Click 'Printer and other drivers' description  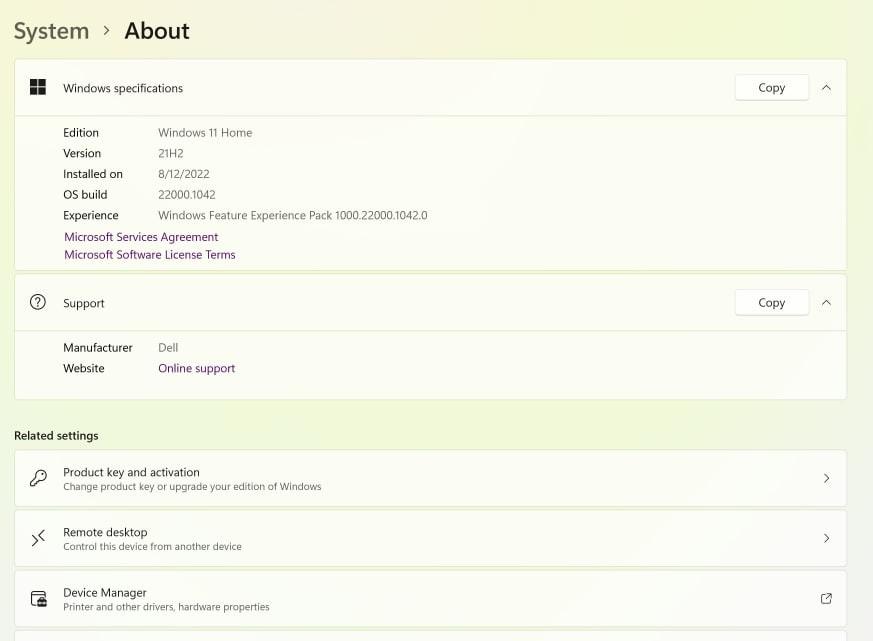[166, 607]
